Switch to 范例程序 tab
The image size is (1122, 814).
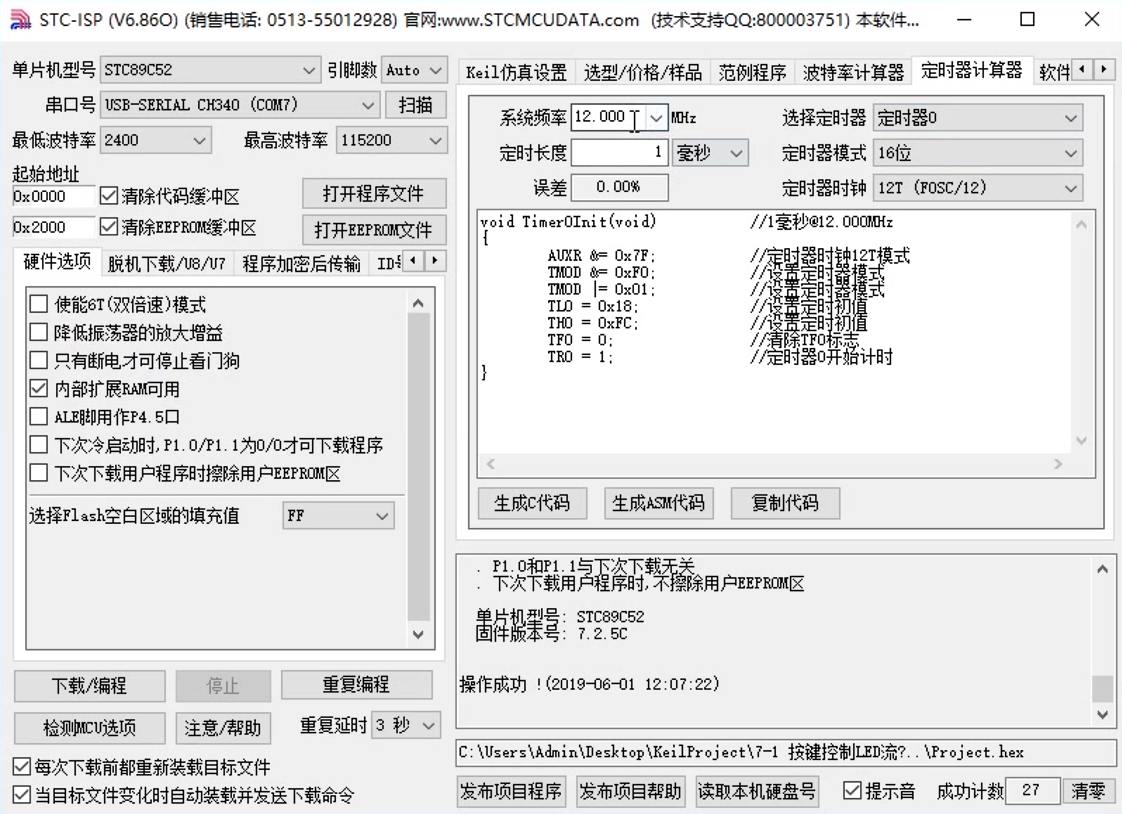pyautogui.click(x=752, y=72)
